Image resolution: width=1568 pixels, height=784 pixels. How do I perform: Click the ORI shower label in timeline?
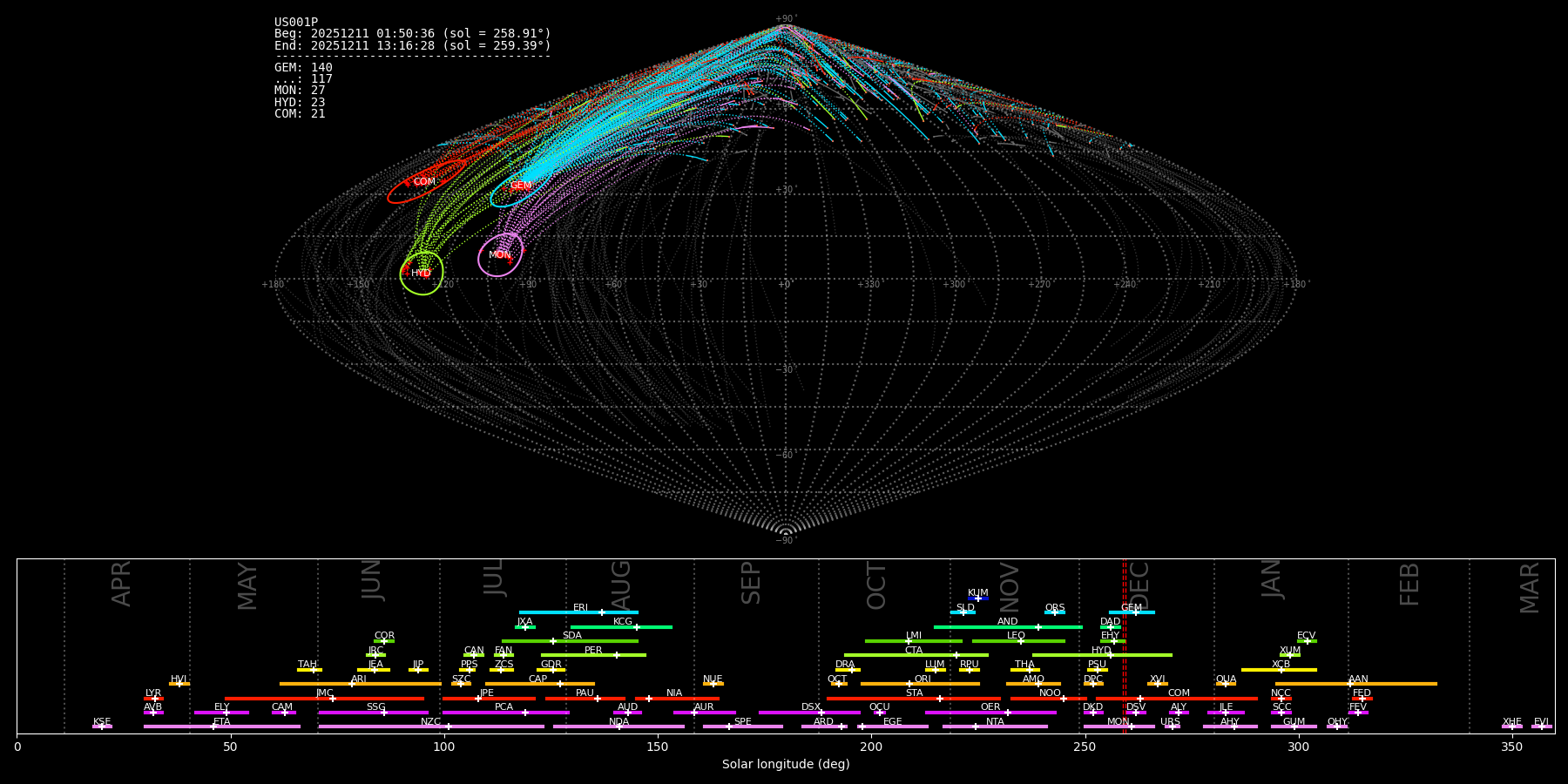click(x=923, y=679)
